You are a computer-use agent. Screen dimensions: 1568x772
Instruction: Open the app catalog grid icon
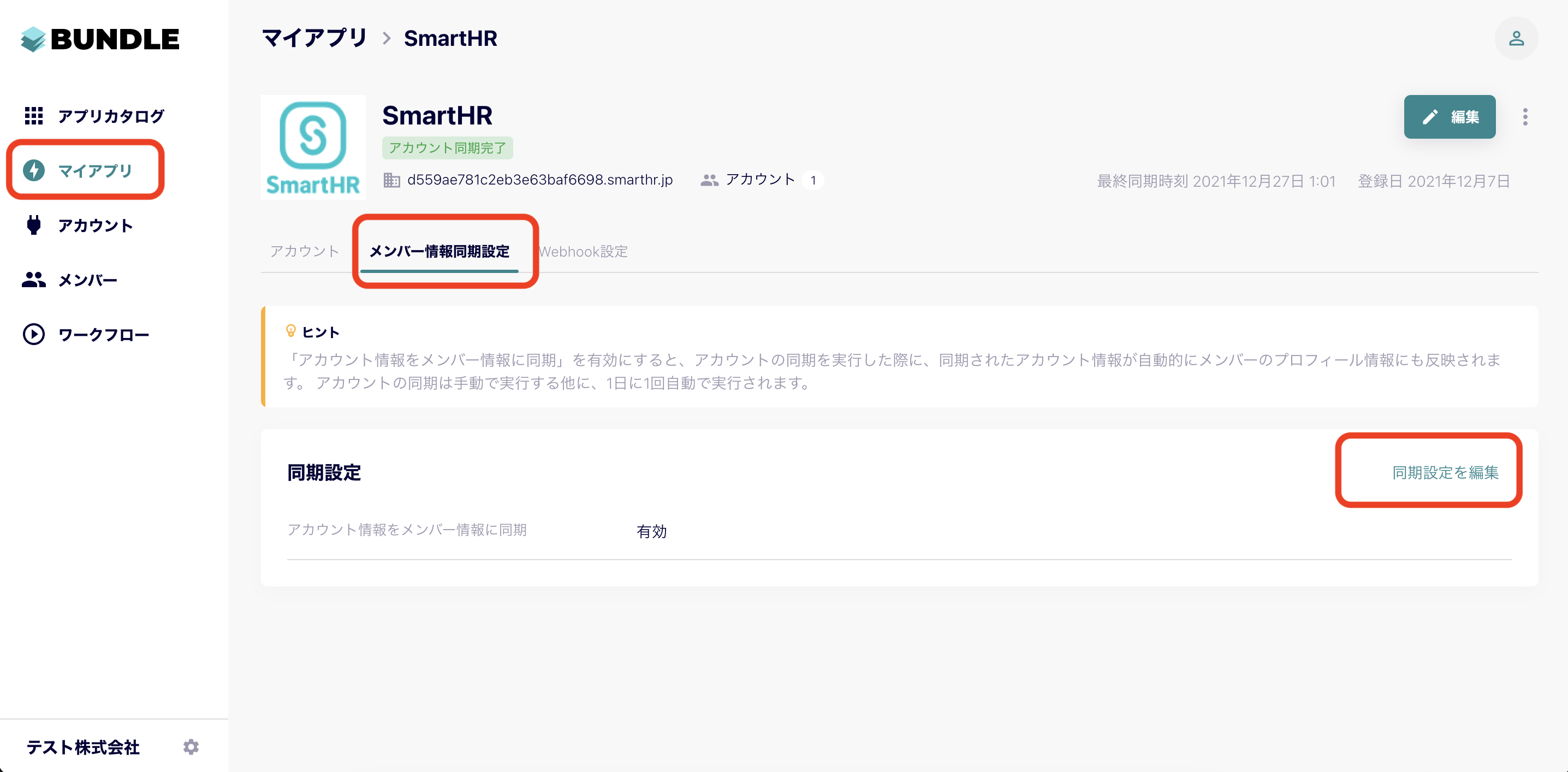pyautogui.click(x=33, y=116)
